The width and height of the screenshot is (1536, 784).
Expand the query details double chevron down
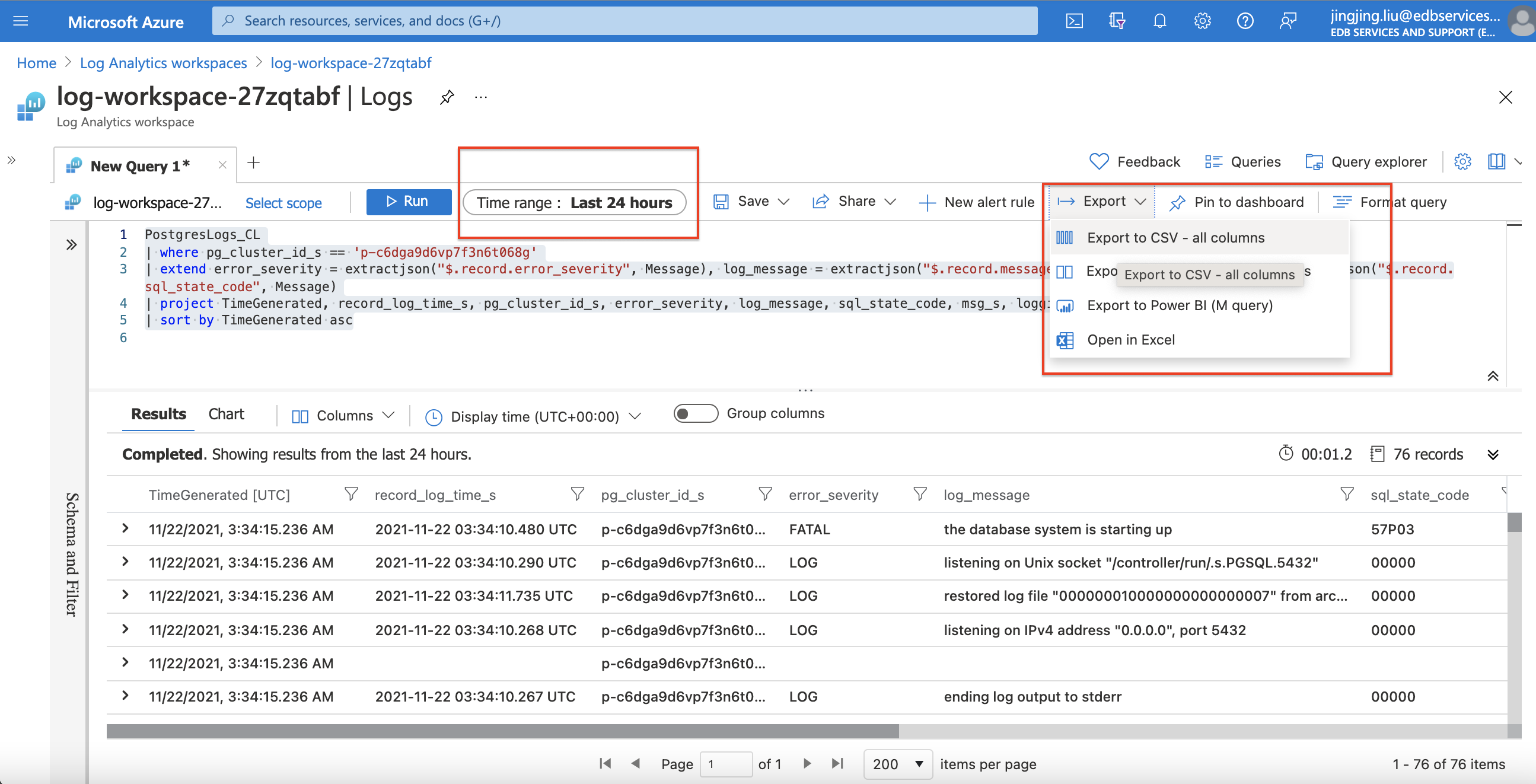point(1493,455)
